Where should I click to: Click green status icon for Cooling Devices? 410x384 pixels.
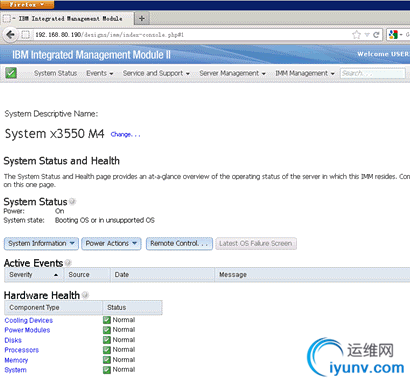pos(107,320)
